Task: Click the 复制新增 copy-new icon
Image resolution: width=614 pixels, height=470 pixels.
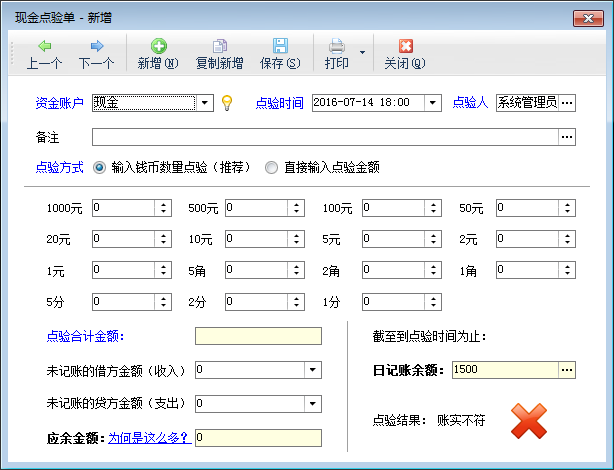Action: 219,47
